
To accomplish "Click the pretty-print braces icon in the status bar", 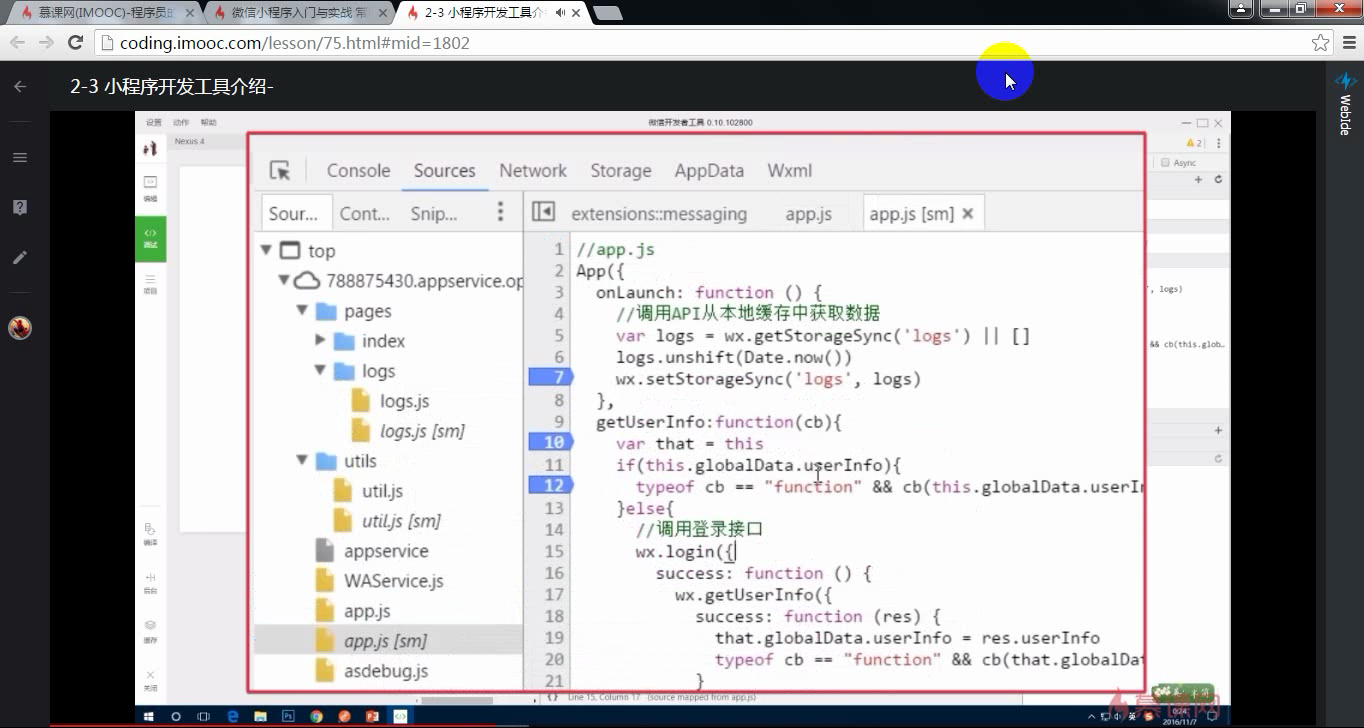I will coord(553,695).
